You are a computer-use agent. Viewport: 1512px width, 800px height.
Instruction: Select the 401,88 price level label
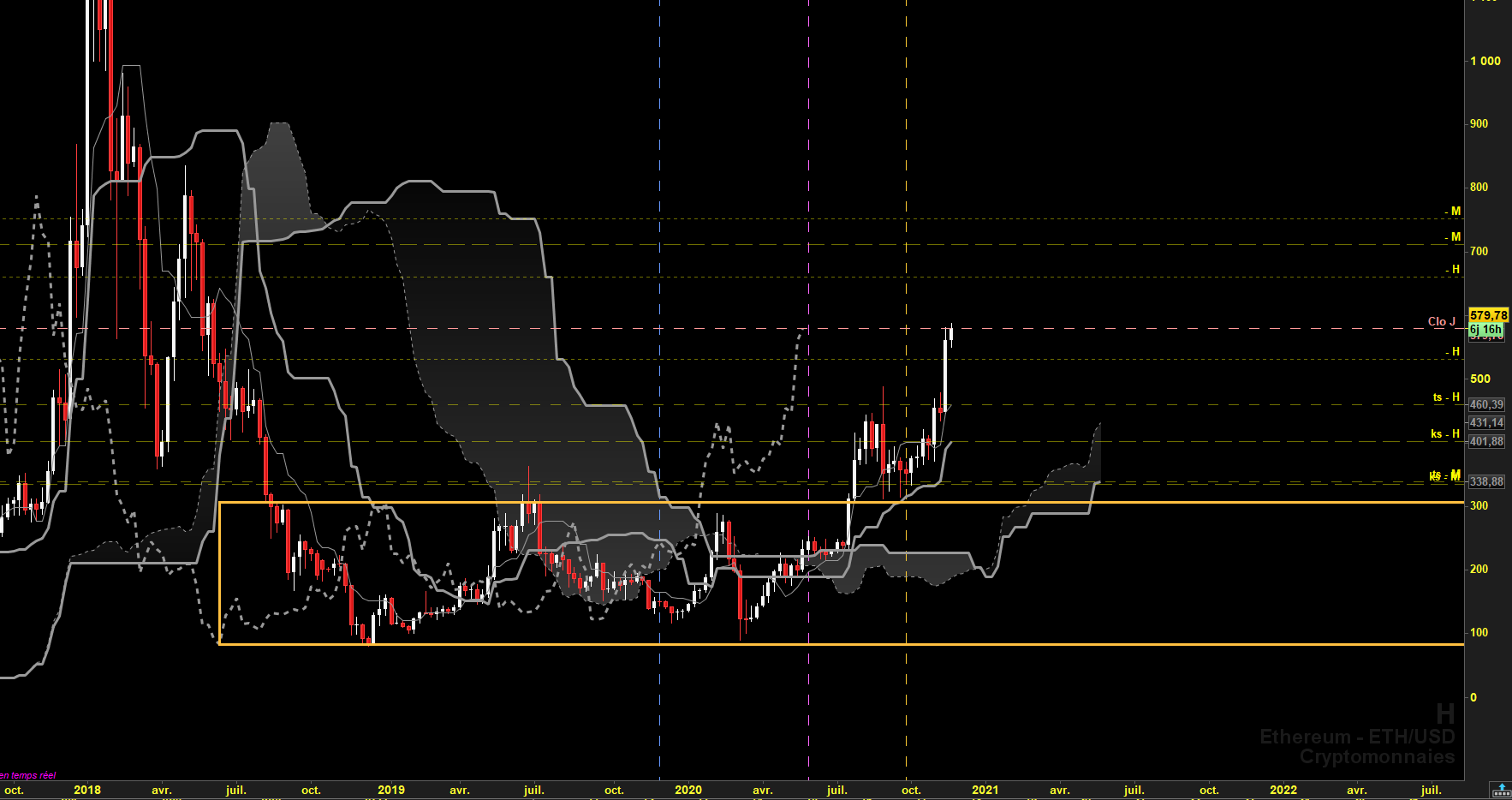click(x=1487, y=441)
